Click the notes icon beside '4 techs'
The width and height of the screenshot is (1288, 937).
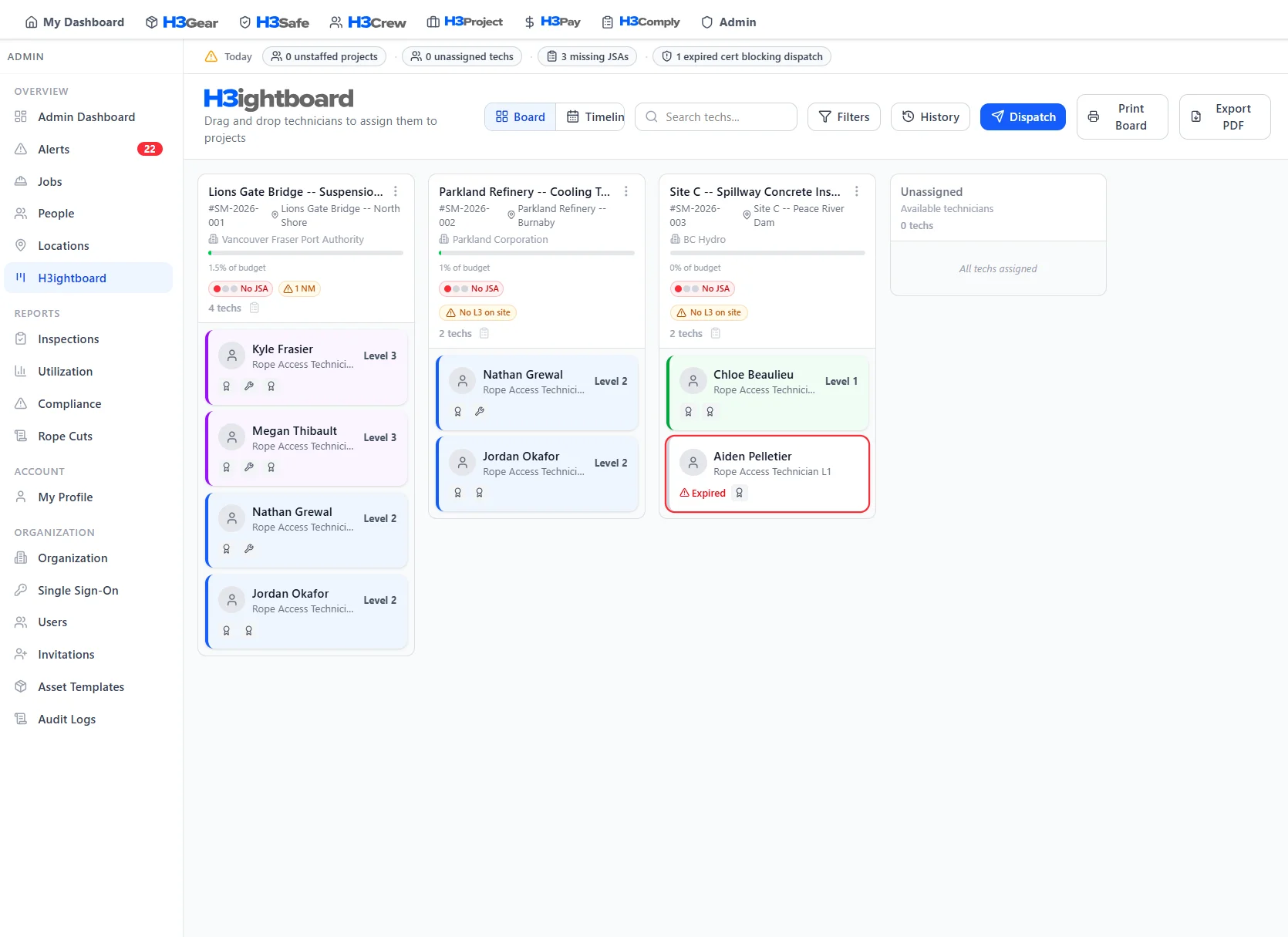[x=255, y=308]
